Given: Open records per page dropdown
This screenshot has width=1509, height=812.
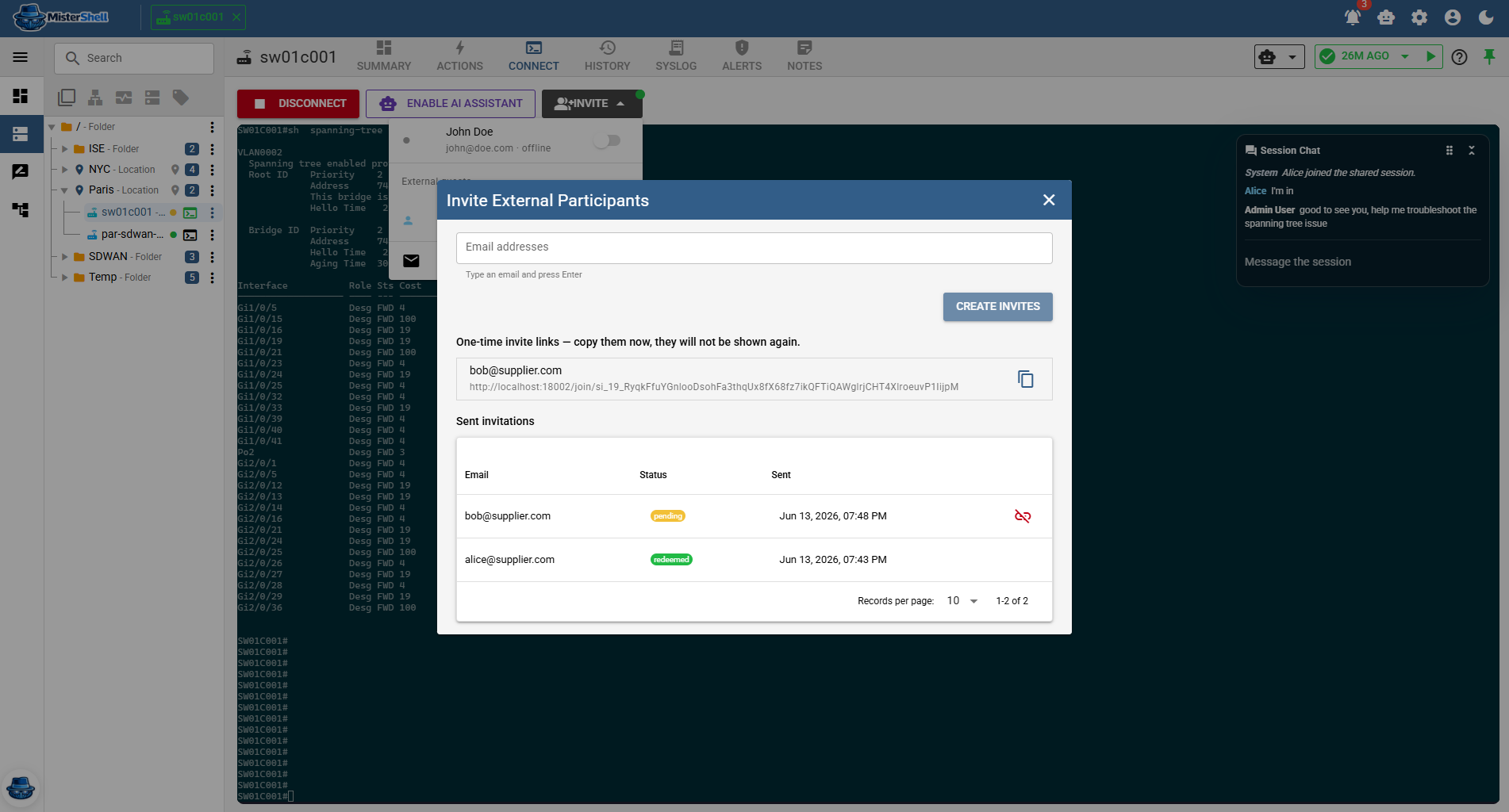Looking at the screenshot, I should click(962, 601).
